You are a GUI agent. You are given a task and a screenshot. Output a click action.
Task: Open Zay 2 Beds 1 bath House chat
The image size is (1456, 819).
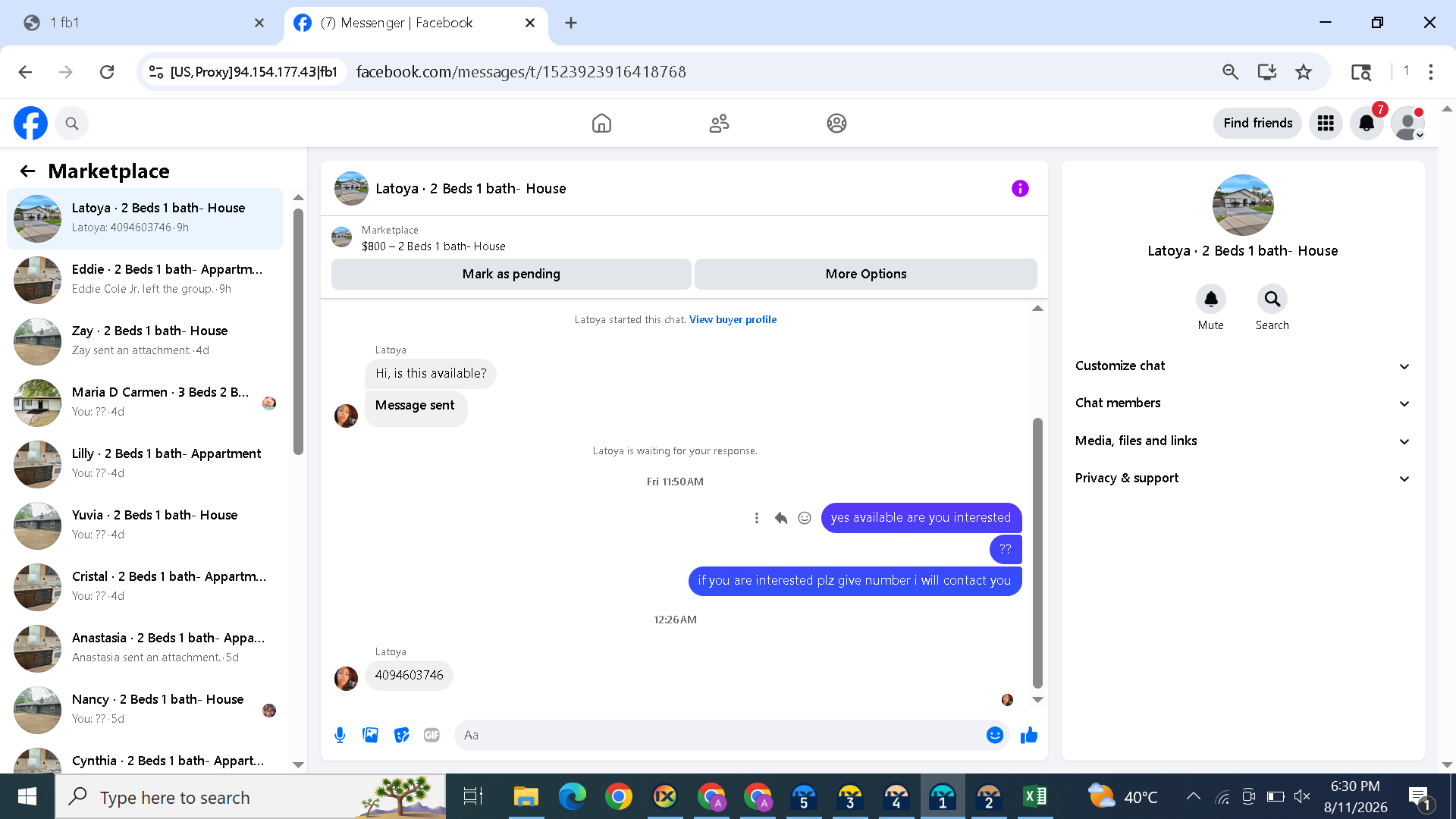pyautogui.click(x=145, y=340)
